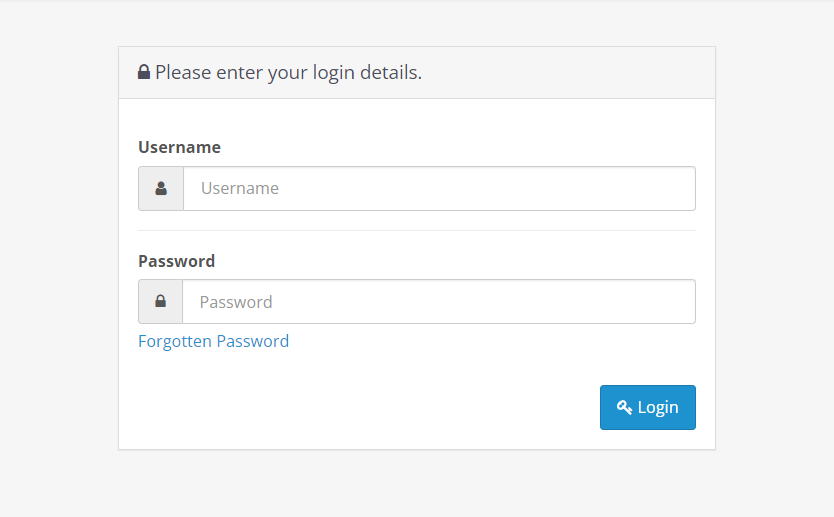
Task: Click the bold Username label
Action: point(179,147)
